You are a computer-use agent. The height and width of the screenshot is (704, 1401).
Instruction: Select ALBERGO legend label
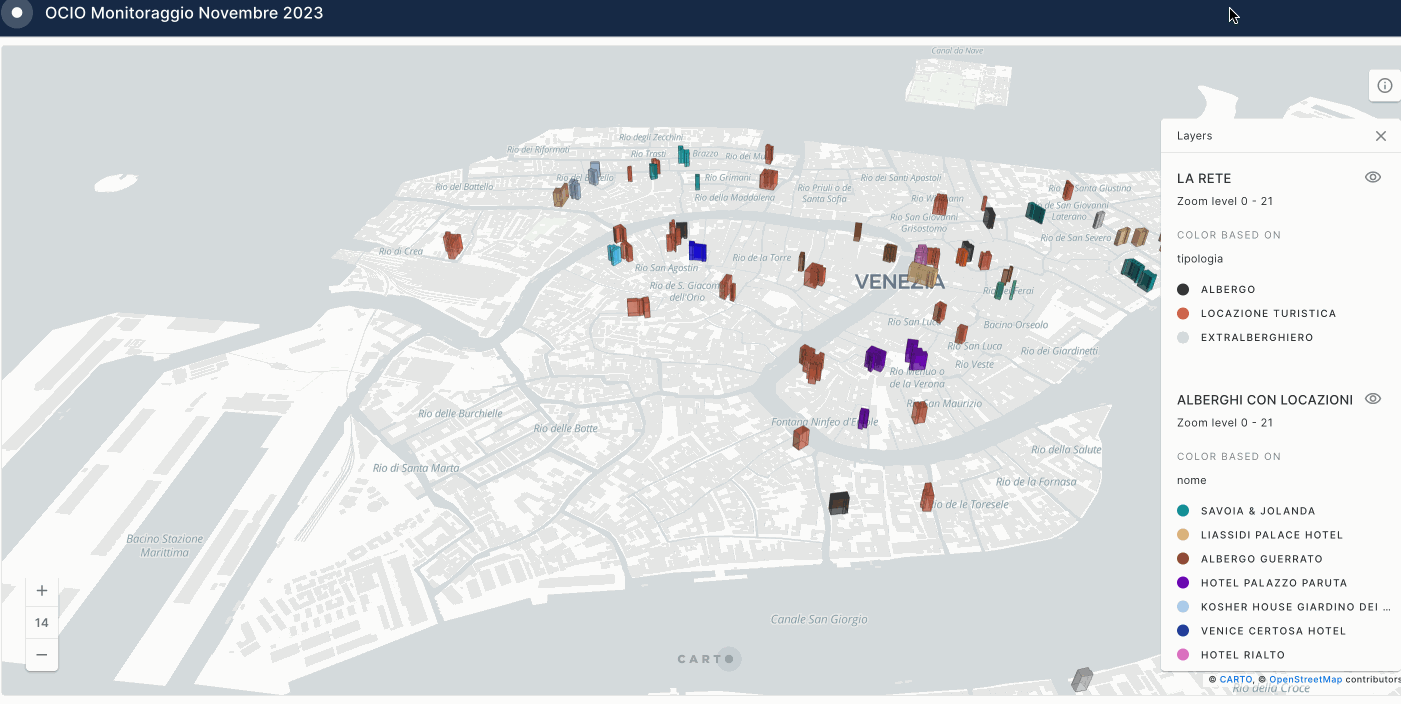pyautogui.click(x=1228, y=290)
